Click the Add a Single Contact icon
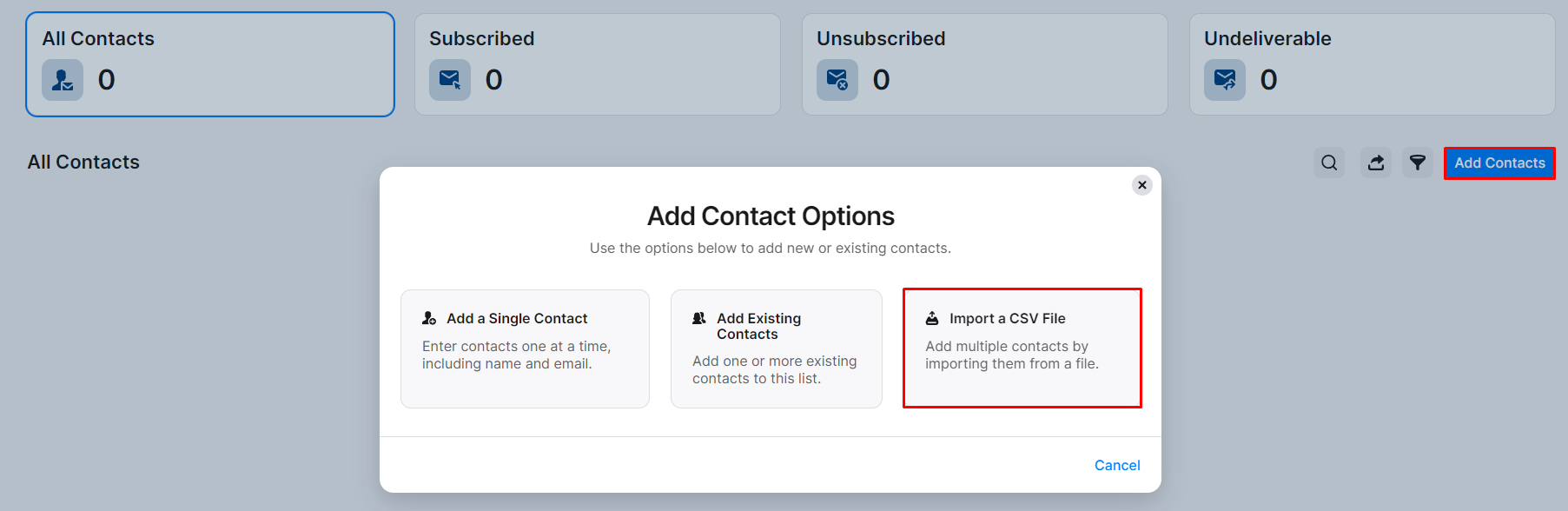 (429, 318)
